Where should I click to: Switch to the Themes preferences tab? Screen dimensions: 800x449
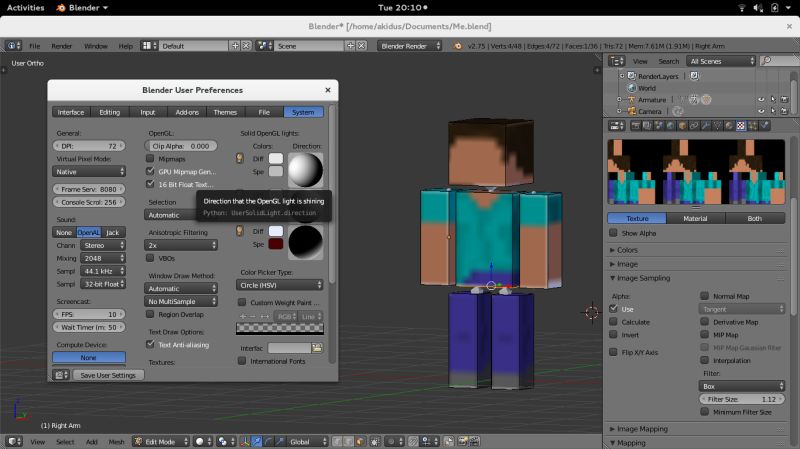tap(225, 112)
